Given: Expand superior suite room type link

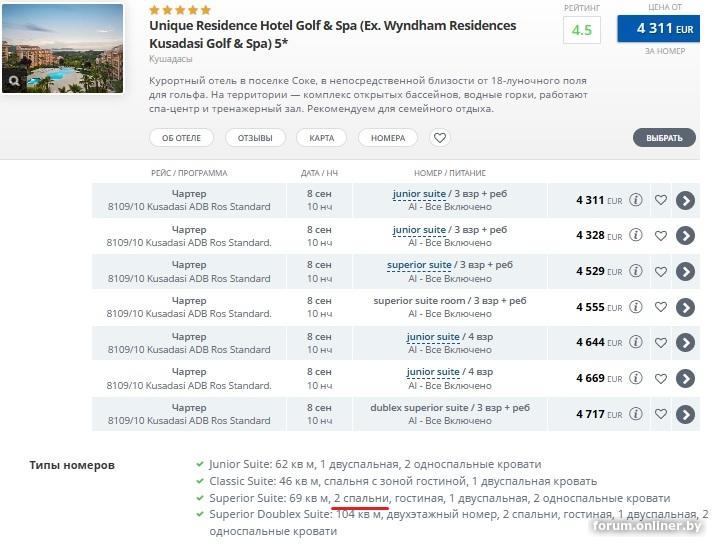Looking at the screenshot, I should click(419, 265).
